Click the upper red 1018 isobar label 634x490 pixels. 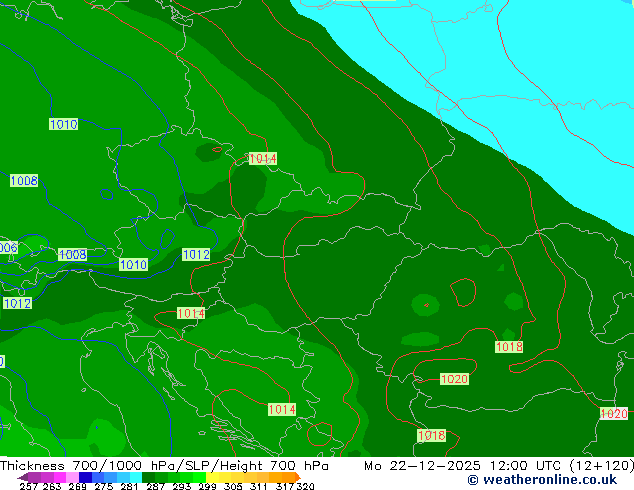[x=509, y=347]
